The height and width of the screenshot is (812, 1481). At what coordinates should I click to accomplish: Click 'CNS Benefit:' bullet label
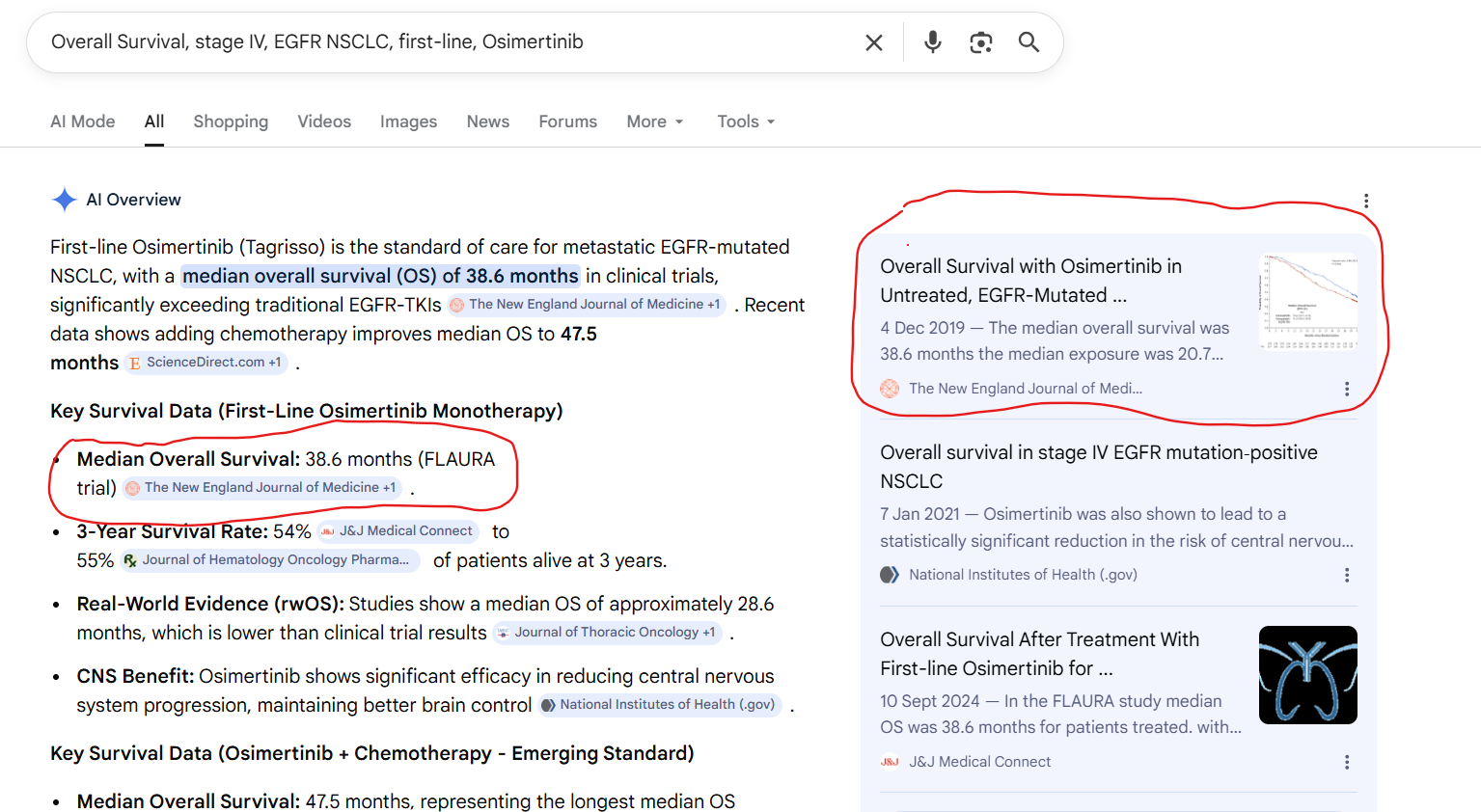136,676
